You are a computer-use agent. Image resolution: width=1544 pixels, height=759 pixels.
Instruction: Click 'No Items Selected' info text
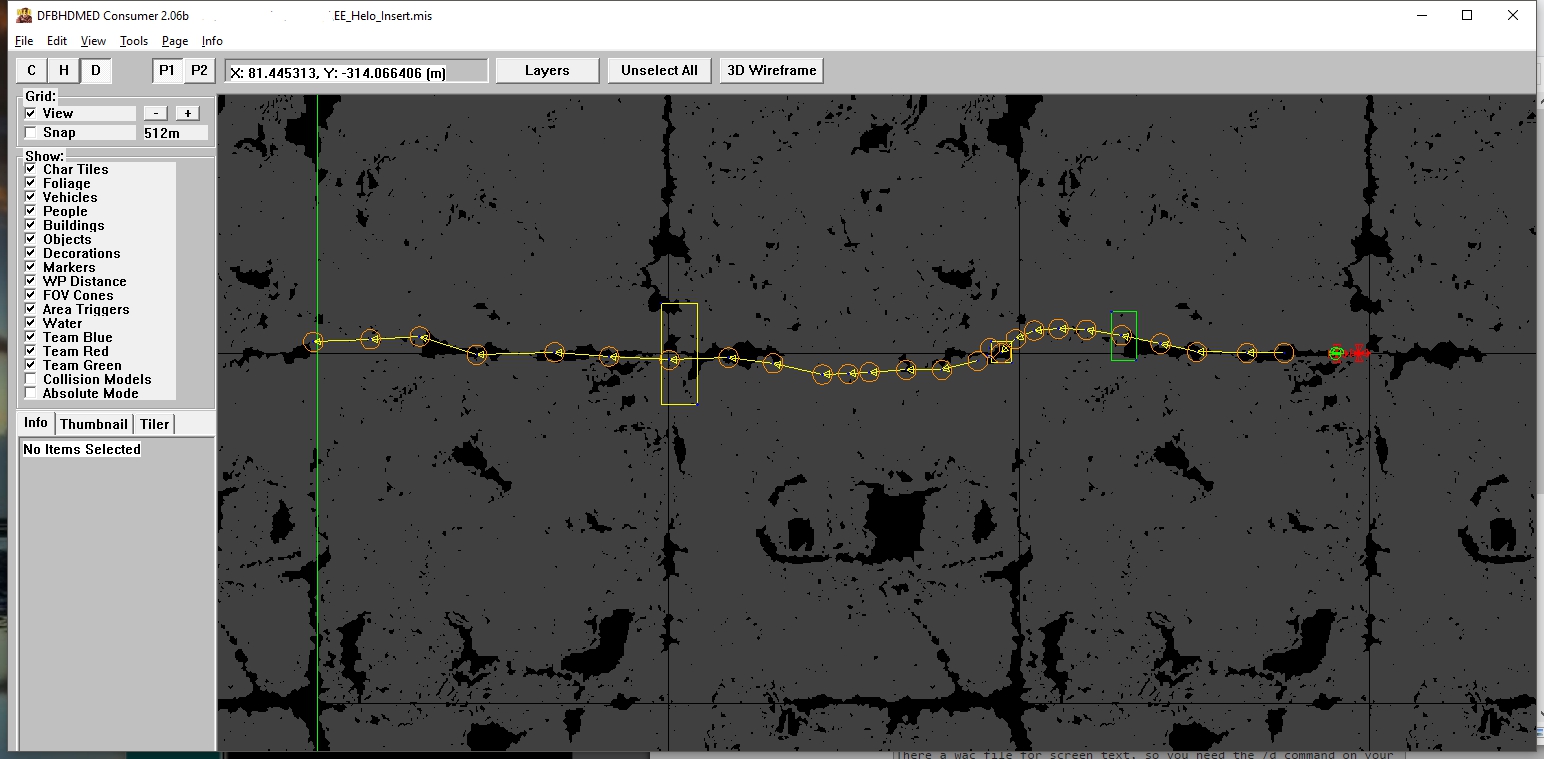tap(82, 449)
